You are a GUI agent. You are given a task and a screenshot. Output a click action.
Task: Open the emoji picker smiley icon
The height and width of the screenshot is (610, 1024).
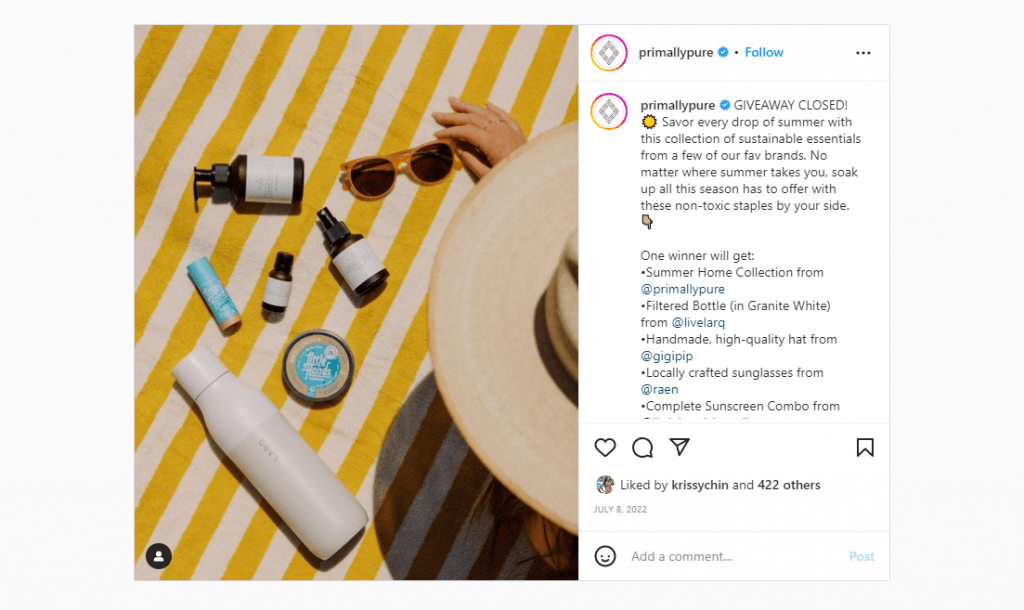[605, 556]
